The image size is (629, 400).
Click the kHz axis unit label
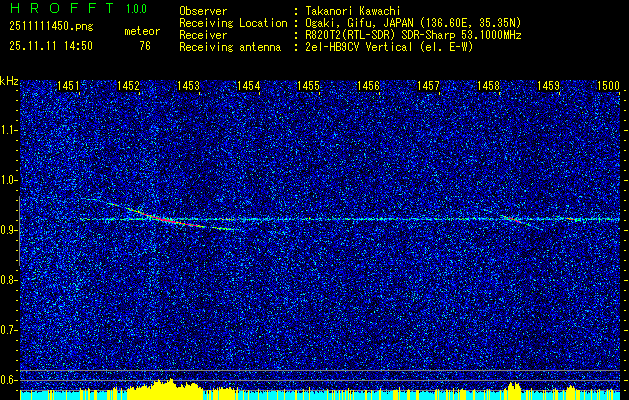[9, 81]
